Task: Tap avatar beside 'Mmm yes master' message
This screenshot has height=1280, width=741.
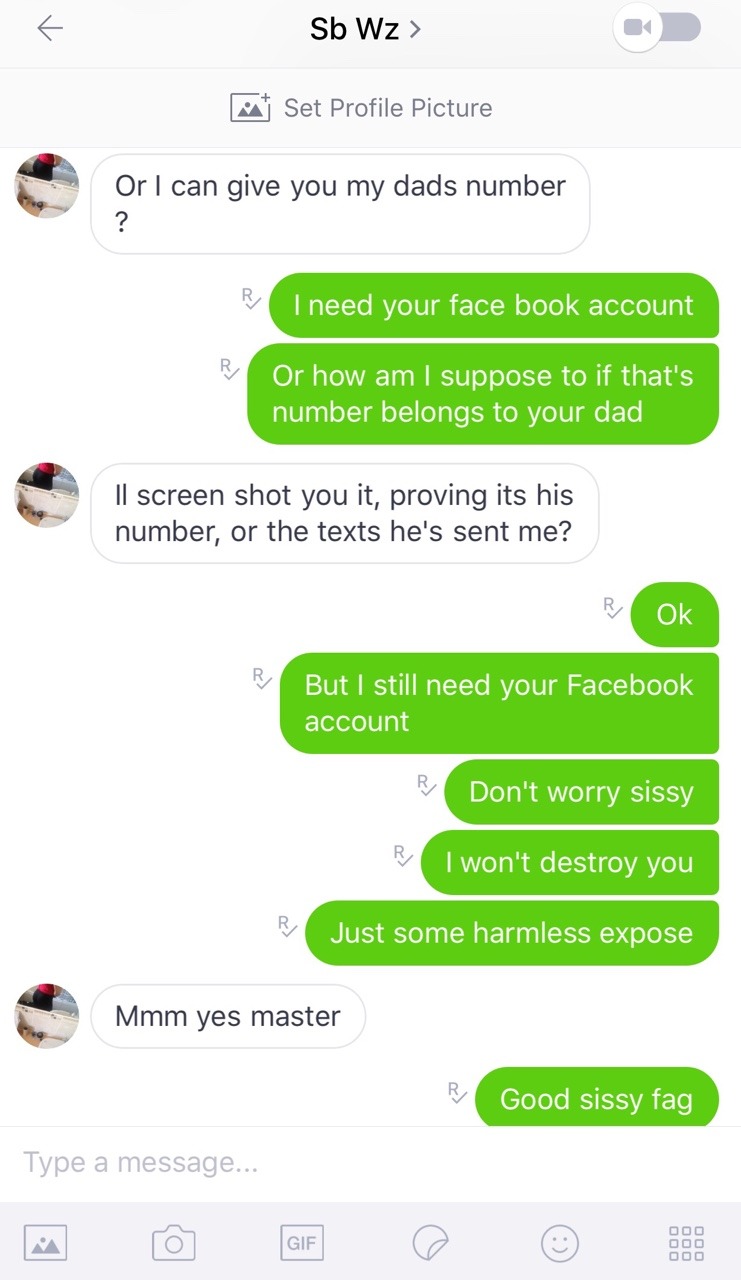Action: point(47,1016)
